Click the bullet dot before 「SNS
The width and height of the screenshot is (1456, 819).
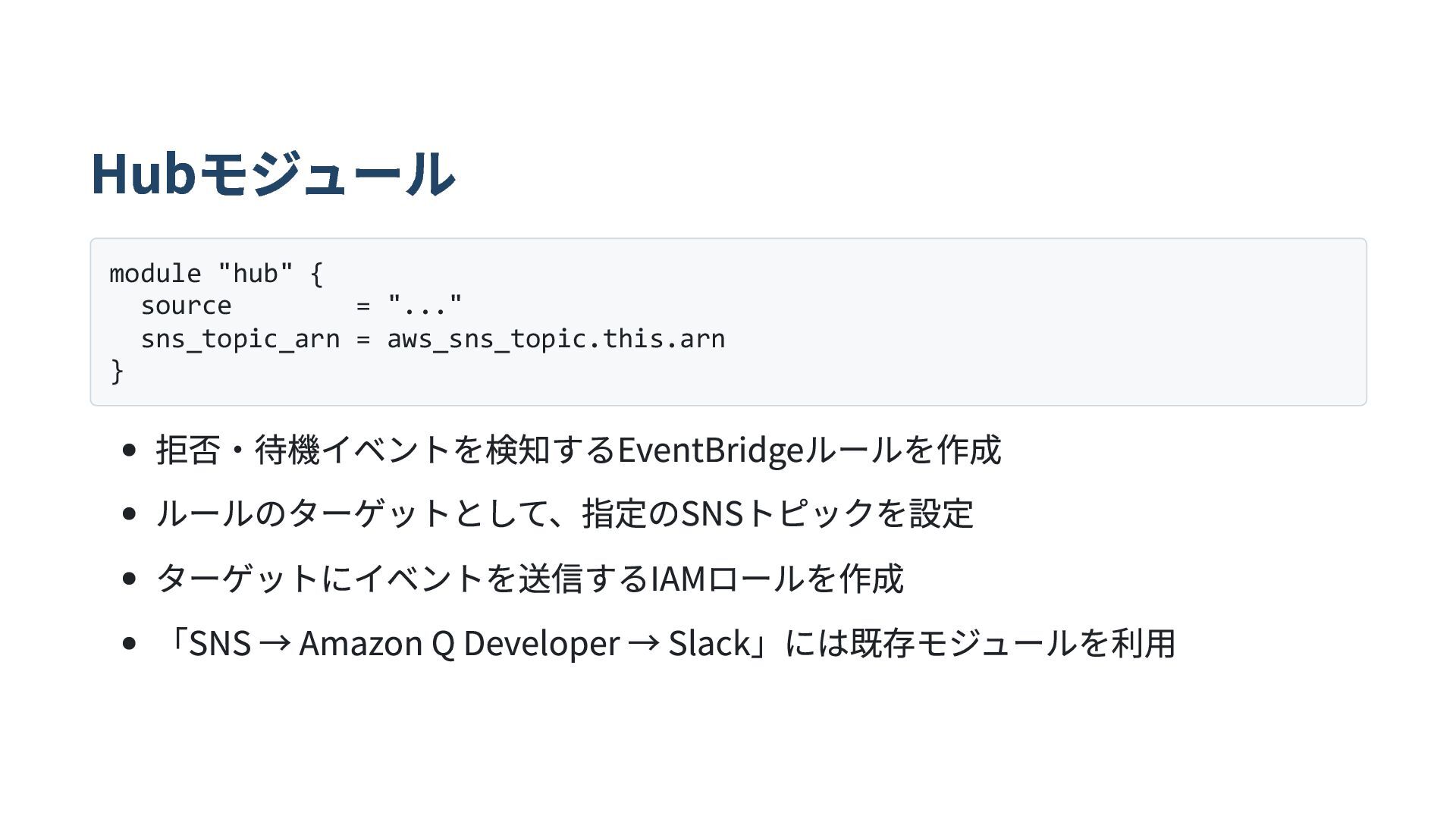[x=129, y=643]
